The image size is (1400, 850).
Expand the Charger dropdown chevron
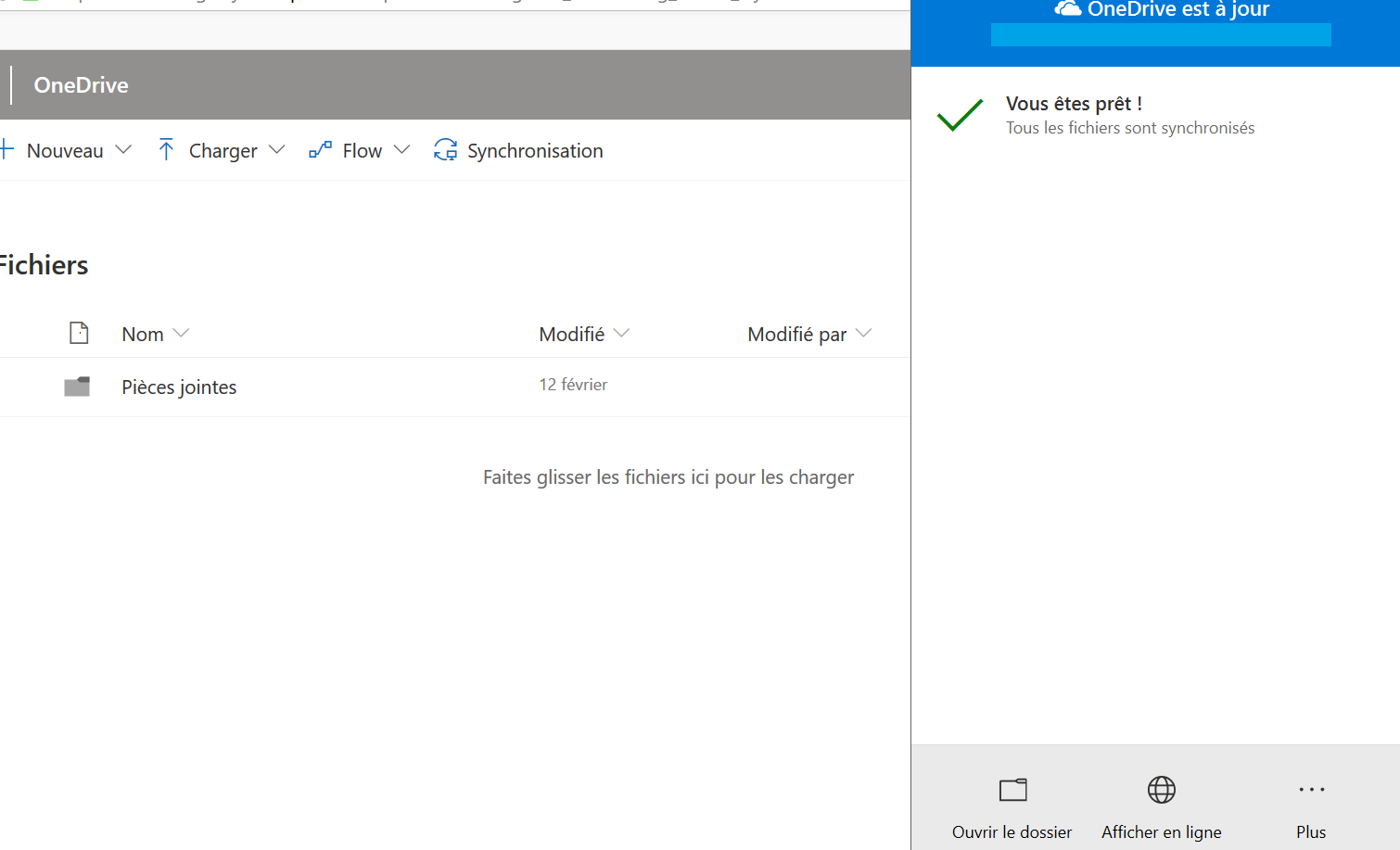coord(276,149)
